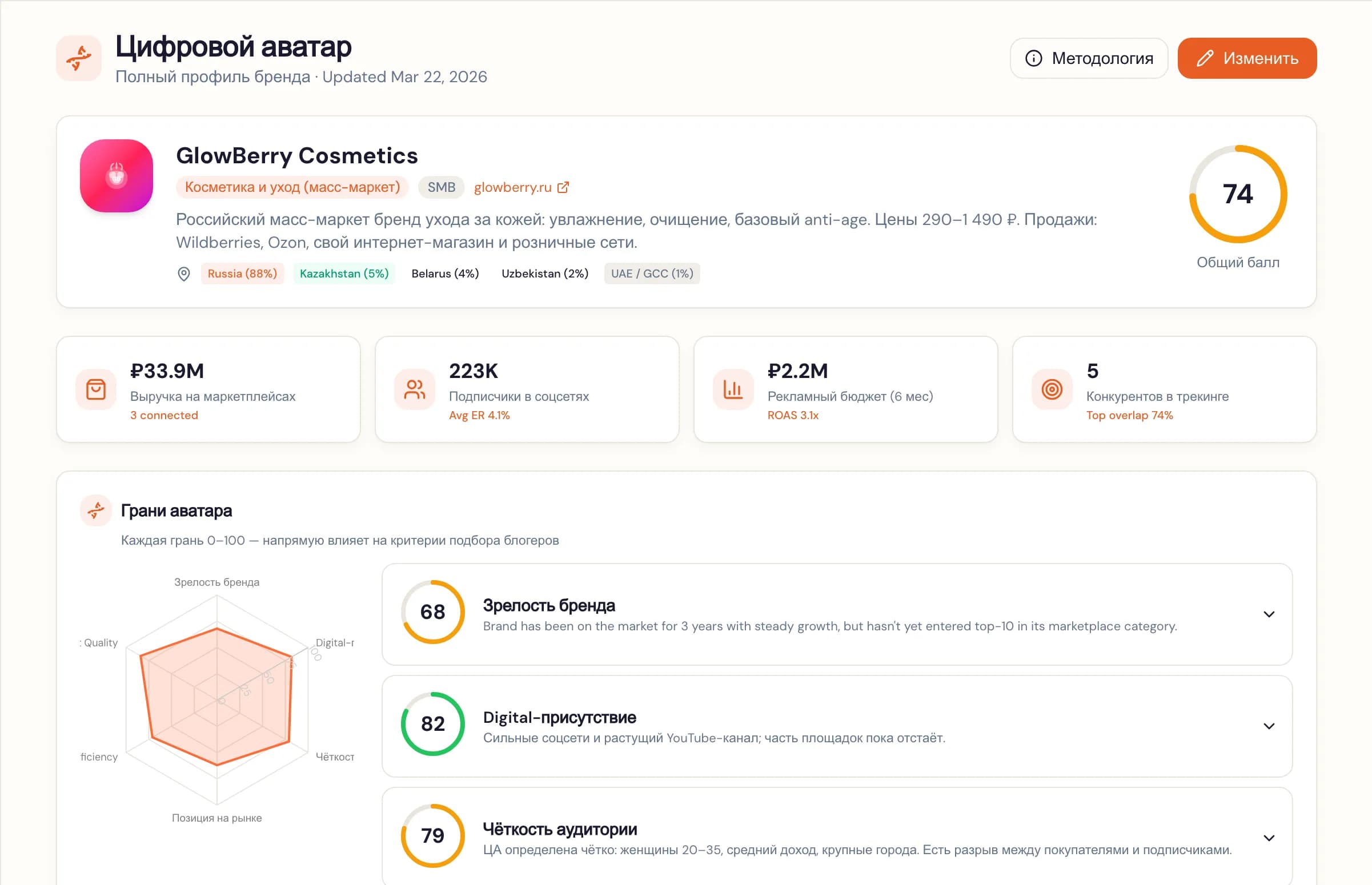Click the Digital-присутствие facet title

coord(559,717)
